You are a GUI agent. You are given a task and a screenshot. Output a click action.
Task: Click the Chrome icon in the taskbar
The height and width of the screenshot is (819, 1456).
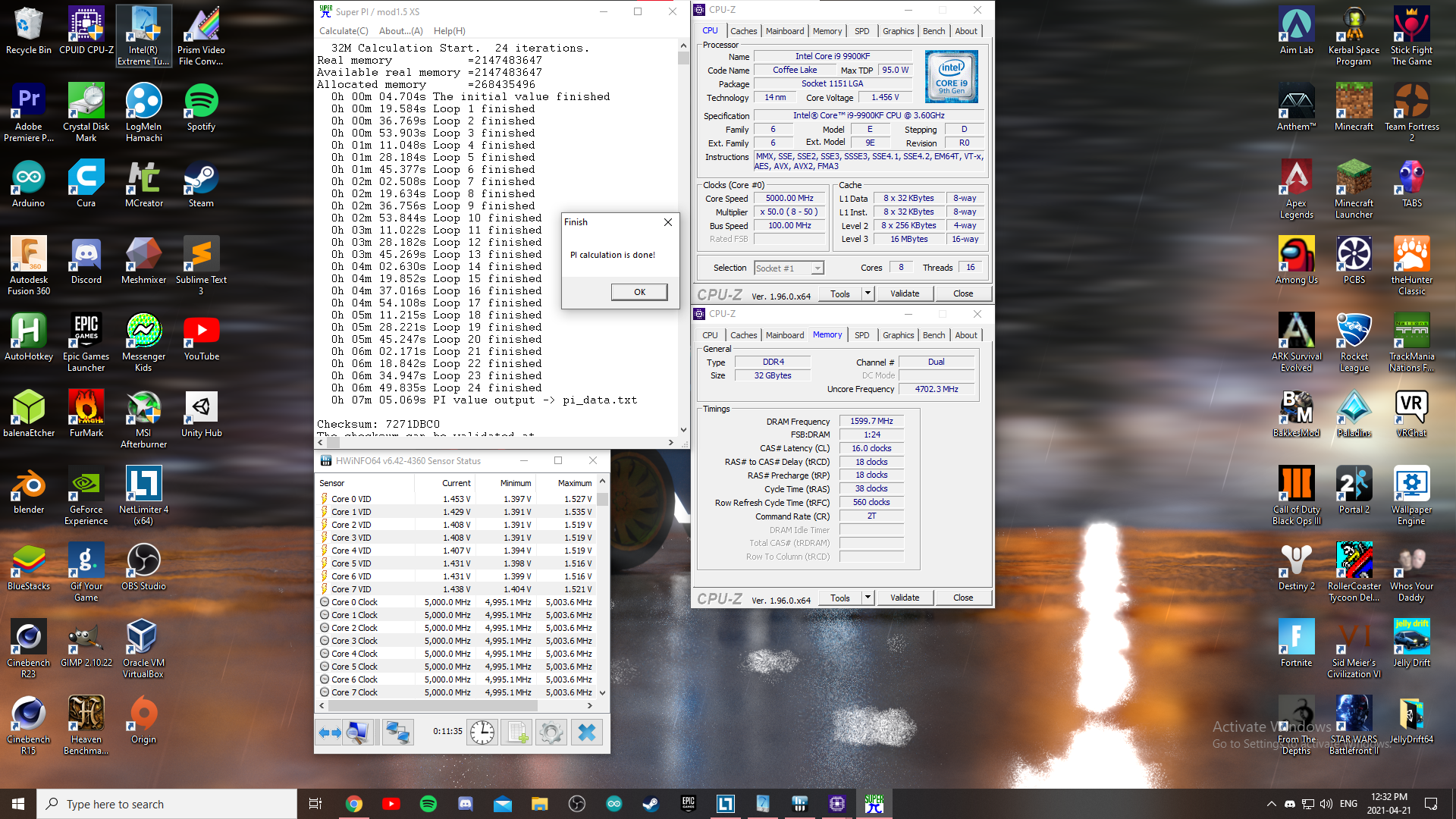click(x=354, y=804)
